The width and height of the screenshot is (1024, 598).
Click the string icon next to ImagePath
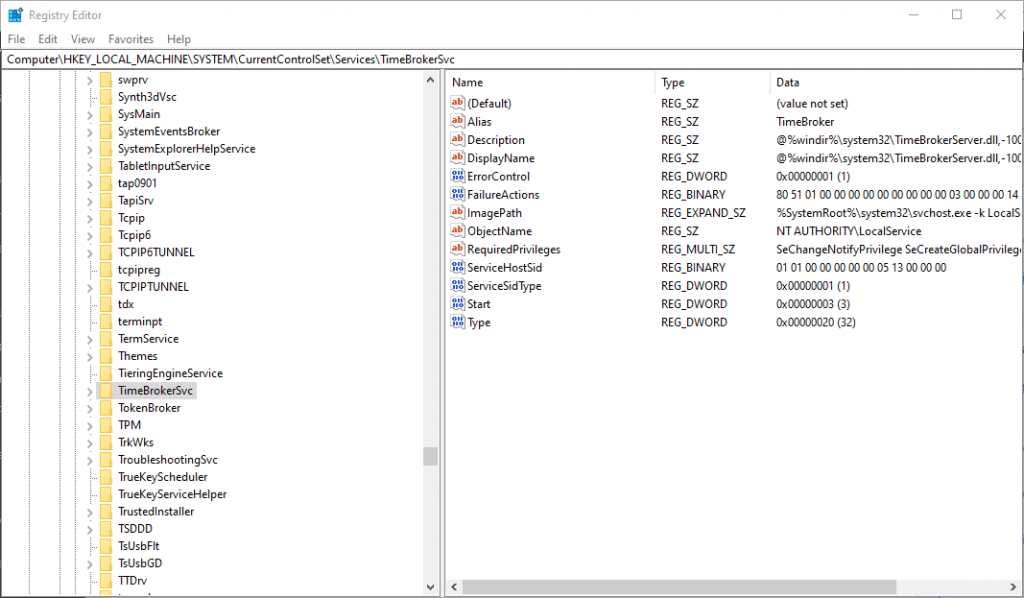pyautogui.click(x=457, y=212)
